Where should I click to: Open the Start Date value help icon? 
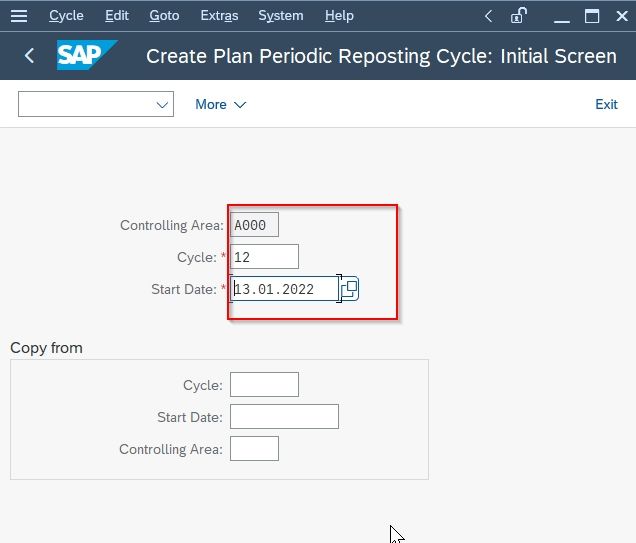click(x=350, y=289)
